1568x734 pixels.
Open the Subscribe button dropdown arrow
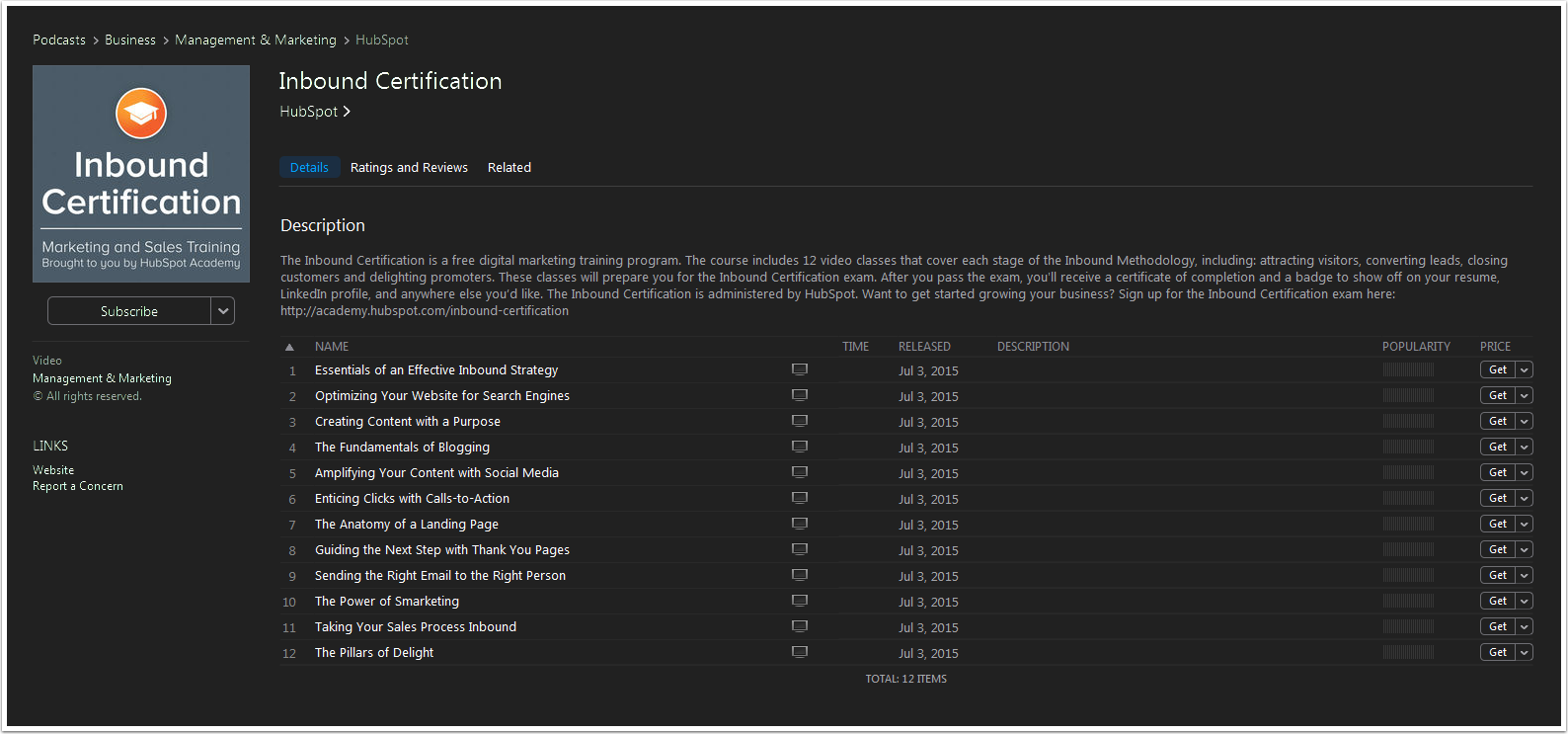[223, 311]
